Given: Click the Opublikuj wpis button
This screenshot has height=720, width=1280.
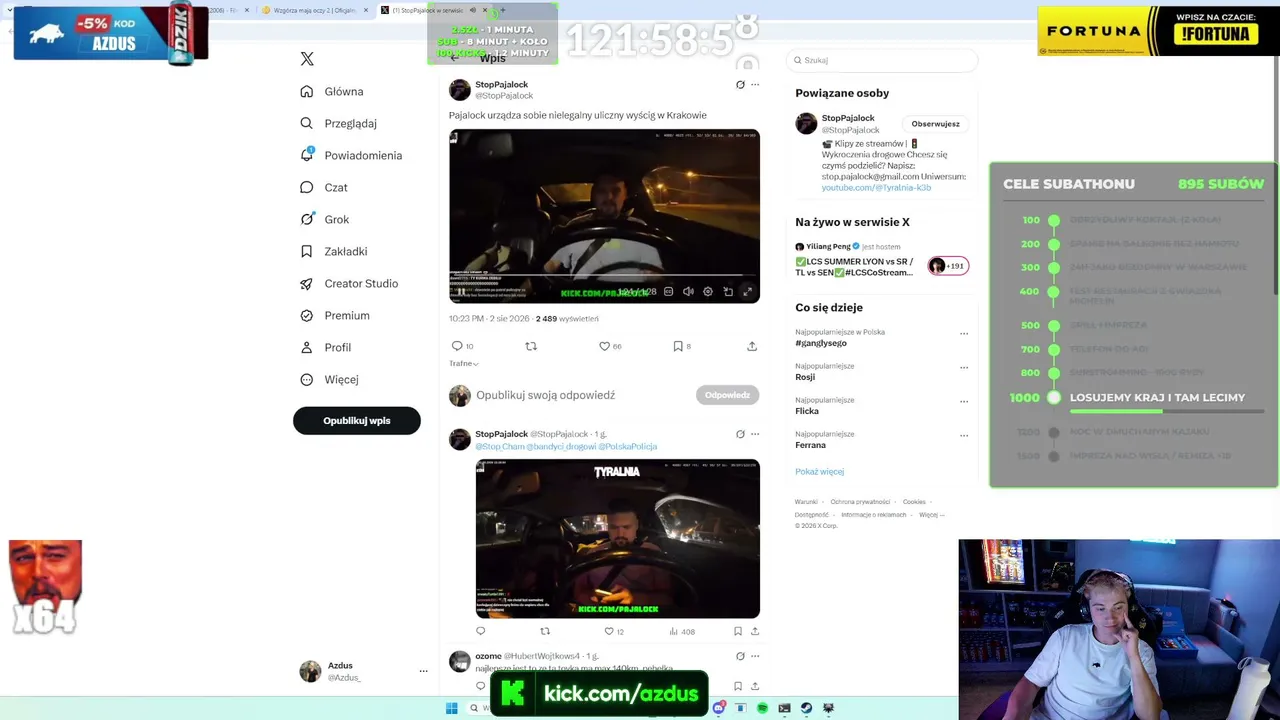Looking at the screenshot, I should click(x=357, y=421).
